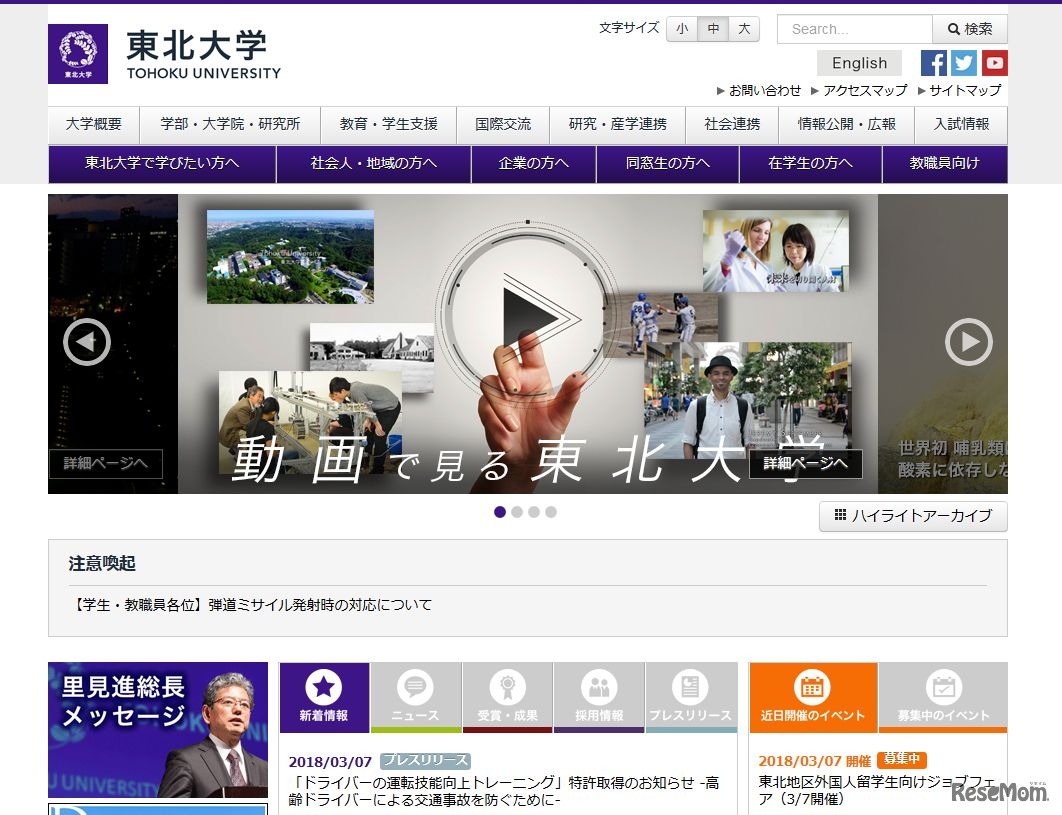Viewport: 1062px width, 815px height.
Task: Select the ニュース speech bubble icon
Action: click(x=416, y=688)
